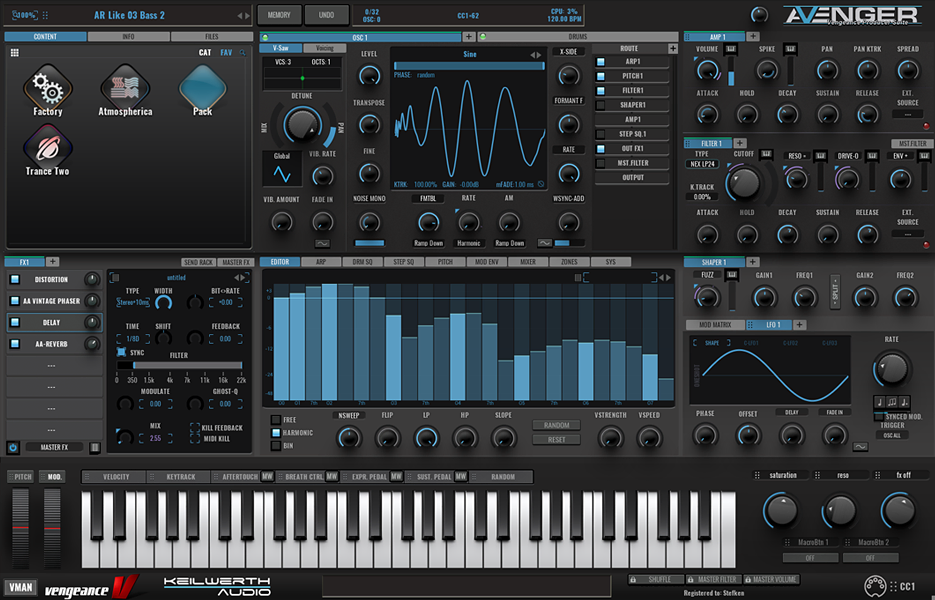Click the Keilwerth Audio logo
The width and height of the screenshot is (935, 600).
click(x=217, y=586)
